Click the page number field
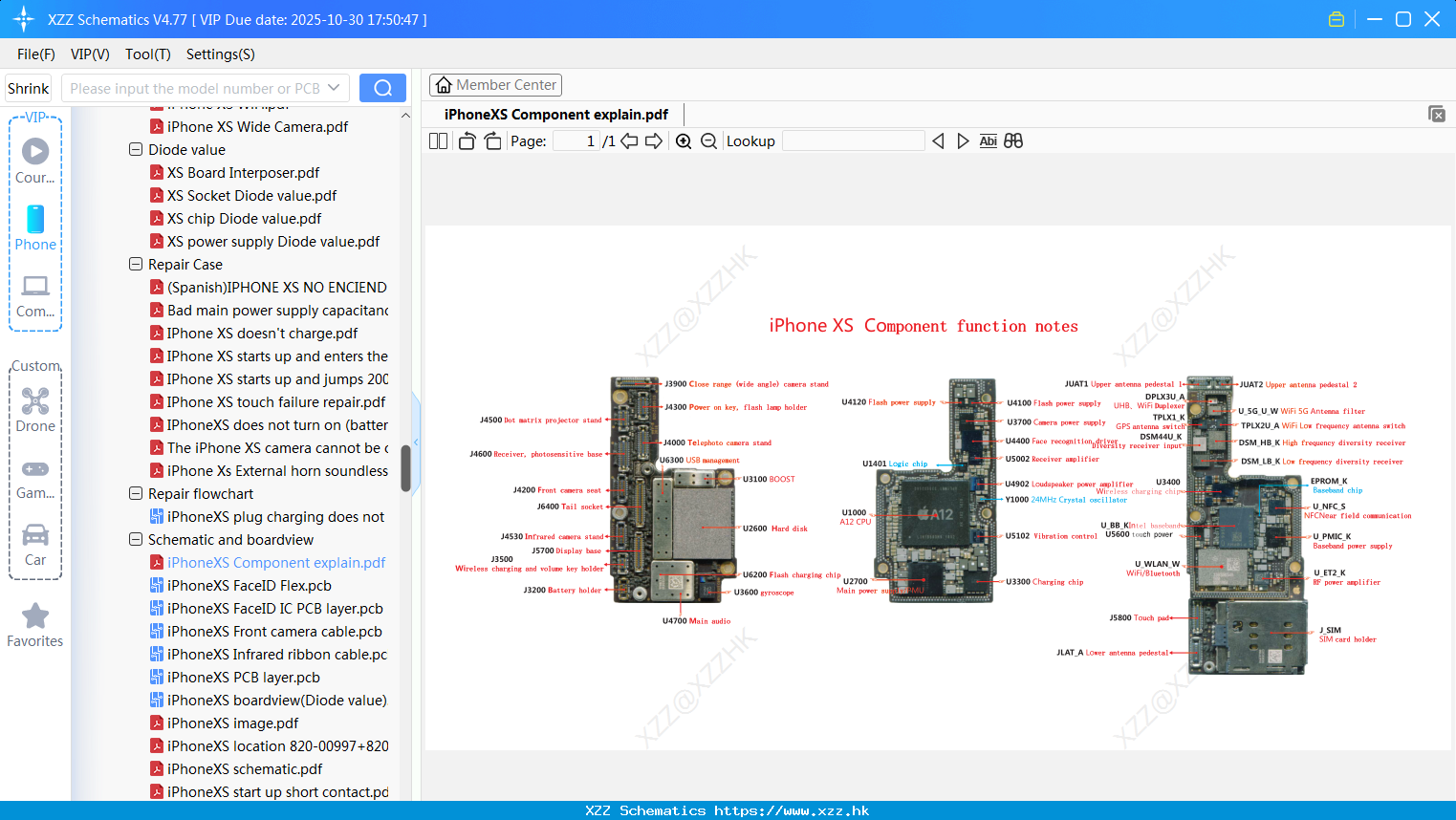This screenshot has width=1456, height=820. (x=576, y=141)
